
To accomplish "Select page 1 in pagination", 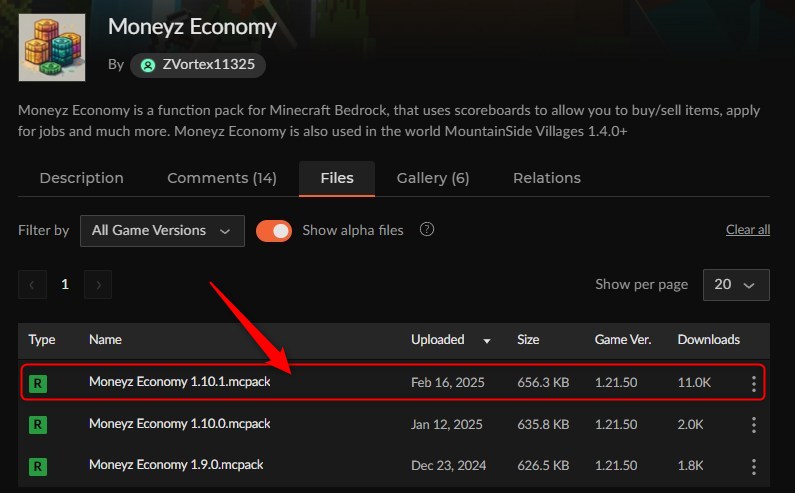I will [x=65, y=284].
